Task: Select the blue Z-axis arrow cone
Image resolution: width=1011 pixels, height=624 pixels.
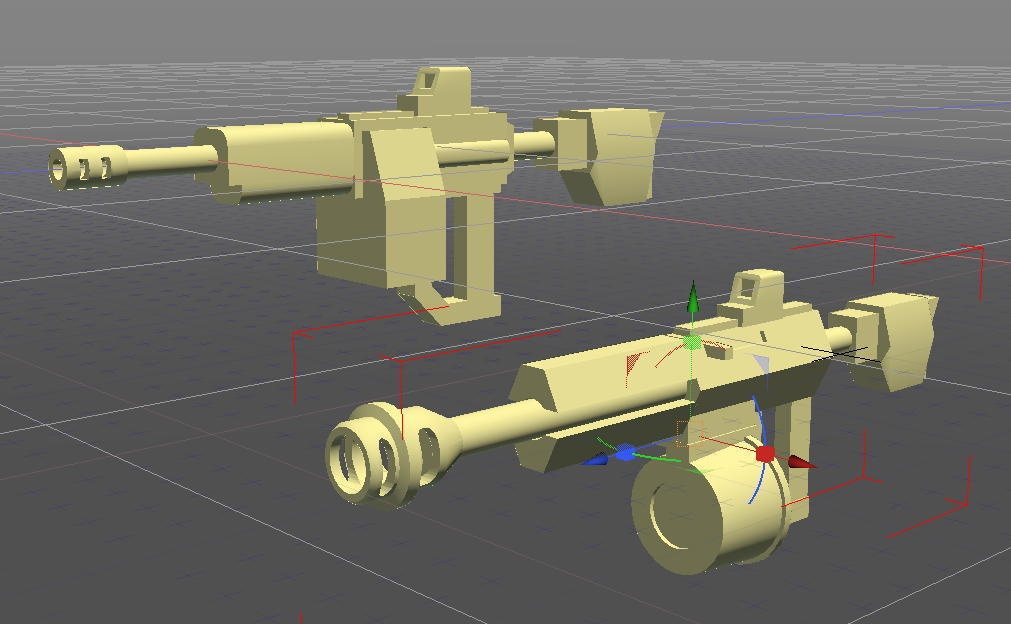Action: pos(595,460)
